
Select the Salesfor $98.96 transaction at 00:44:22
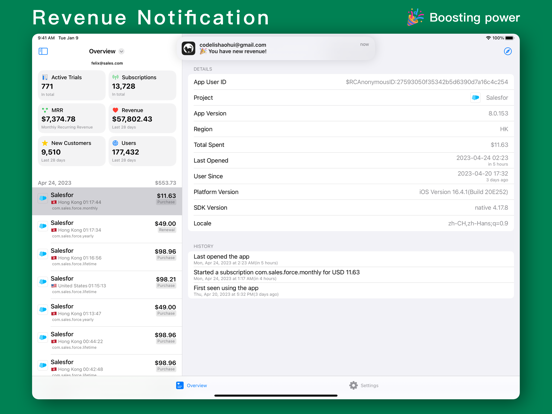coord(107,340)
